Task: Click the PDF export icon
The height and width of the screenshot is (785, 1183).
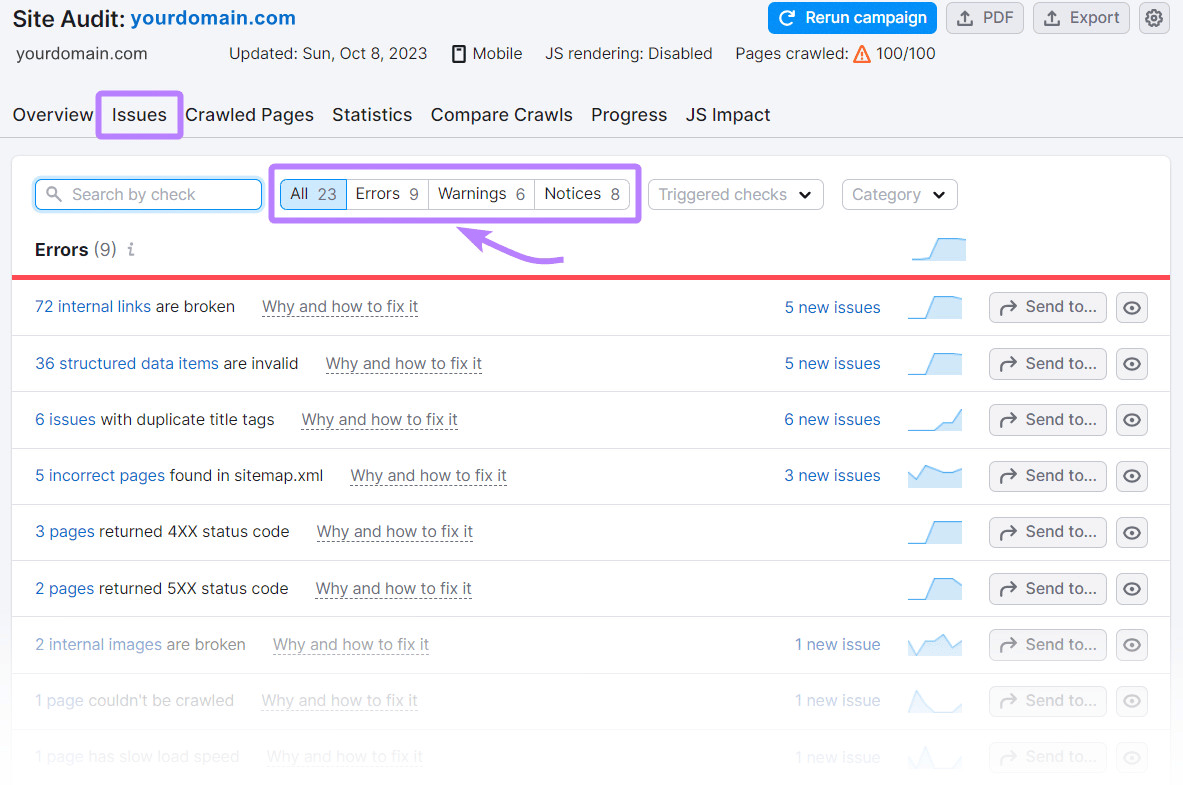Action: 985,18
